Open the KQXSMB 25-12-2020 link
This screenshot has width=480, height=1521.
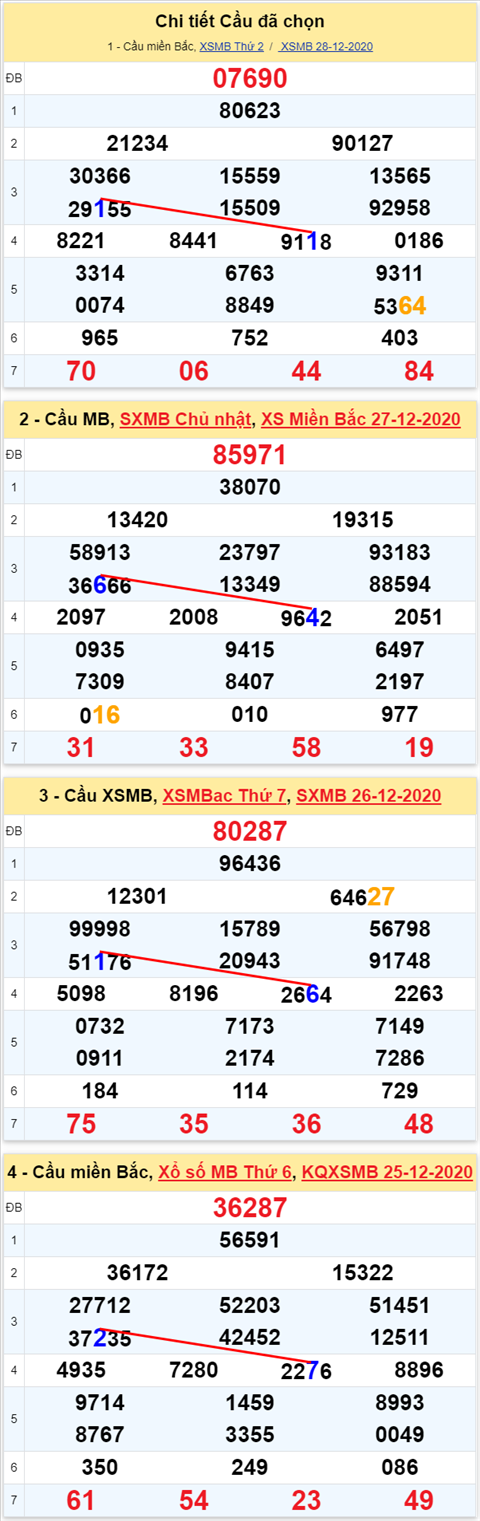[387, 1172]
